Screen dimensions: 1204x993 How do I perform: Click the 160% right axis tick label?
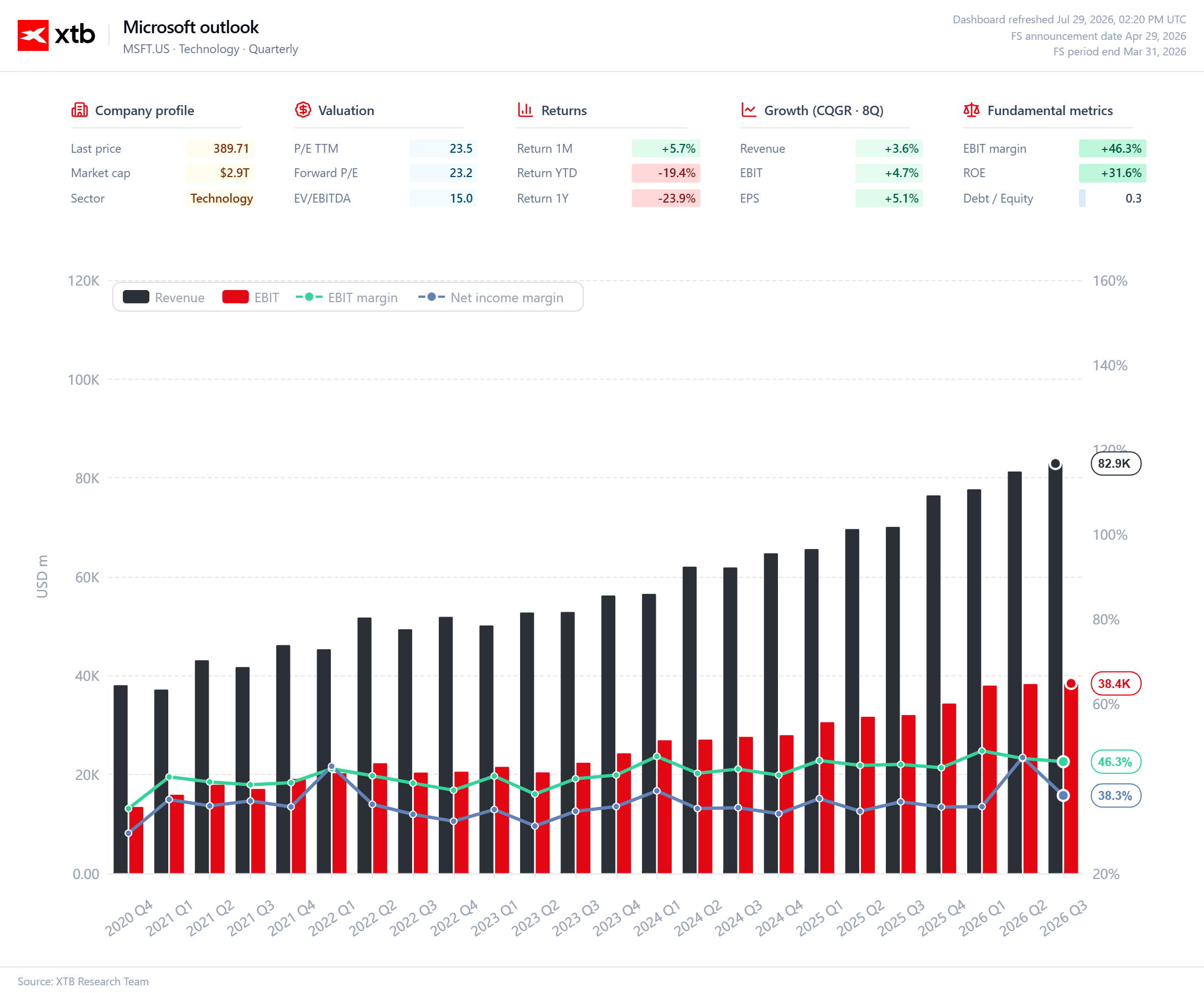pyautogui.click(x=1110, y=281)
